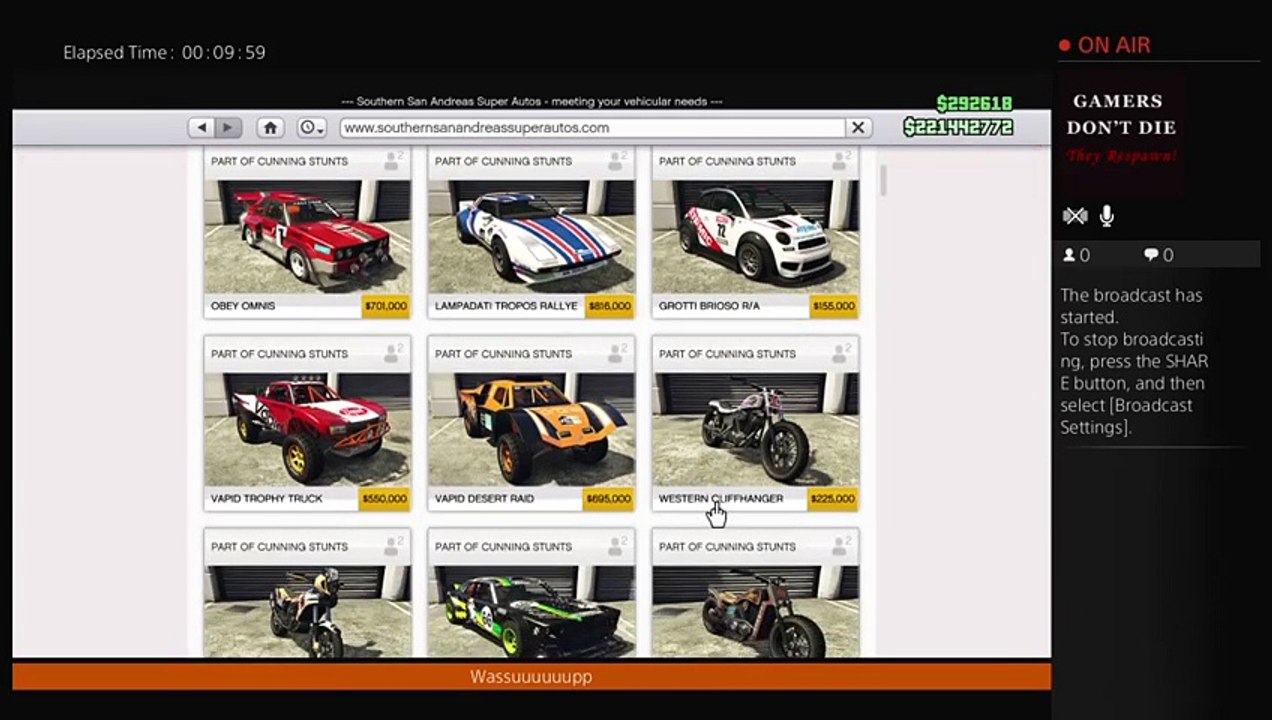Select the $155,000 price tag
The height and width of the screenshot is (720, 1272).
click(833, 306)
